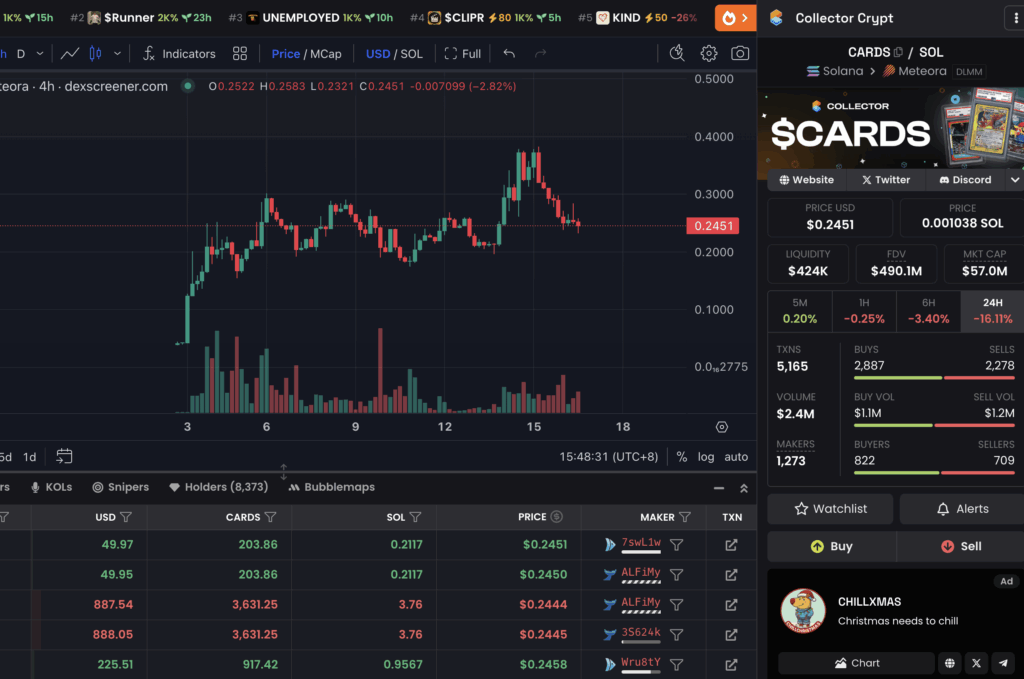Click the Buy button
Viewport: 1024px width, 679px height.
[x=831, y=546]
